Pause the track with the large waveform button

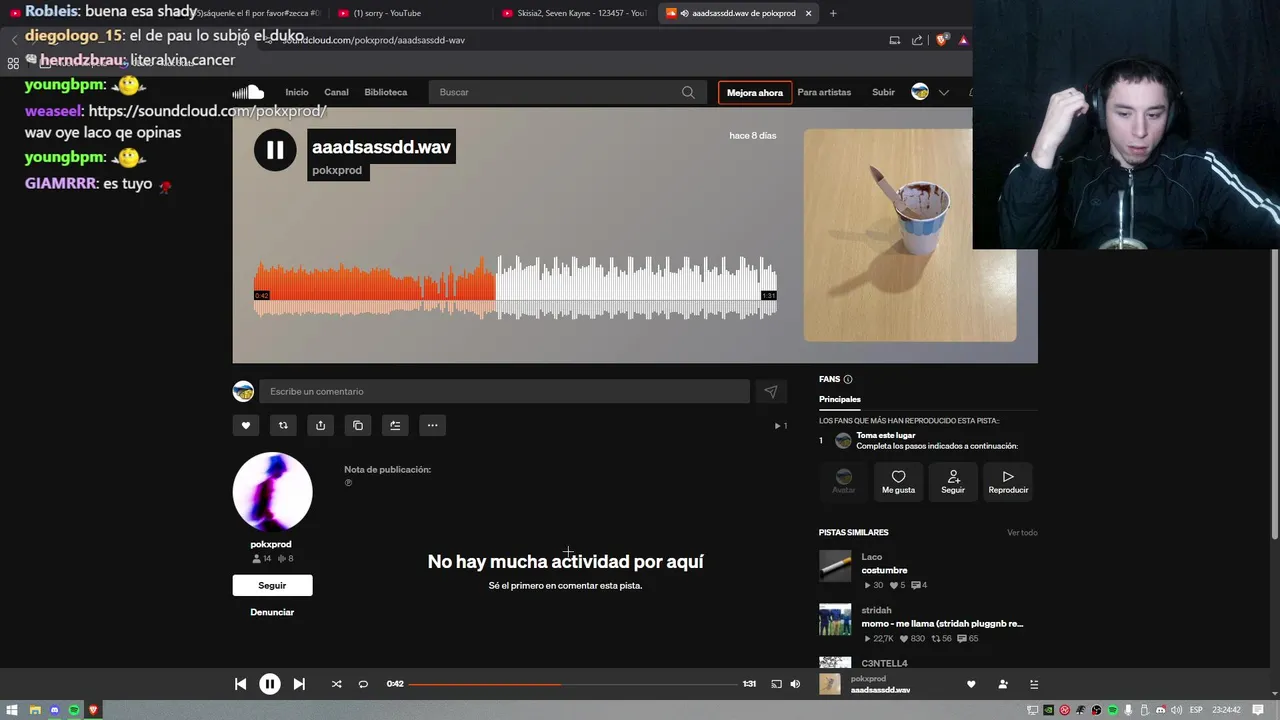[275, 150]
